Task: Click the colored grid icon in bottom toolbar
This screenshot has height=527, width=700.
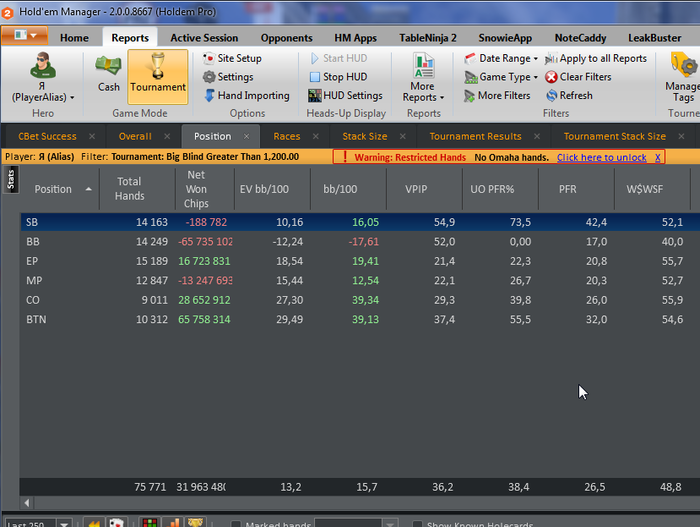Action: [150, 523]
